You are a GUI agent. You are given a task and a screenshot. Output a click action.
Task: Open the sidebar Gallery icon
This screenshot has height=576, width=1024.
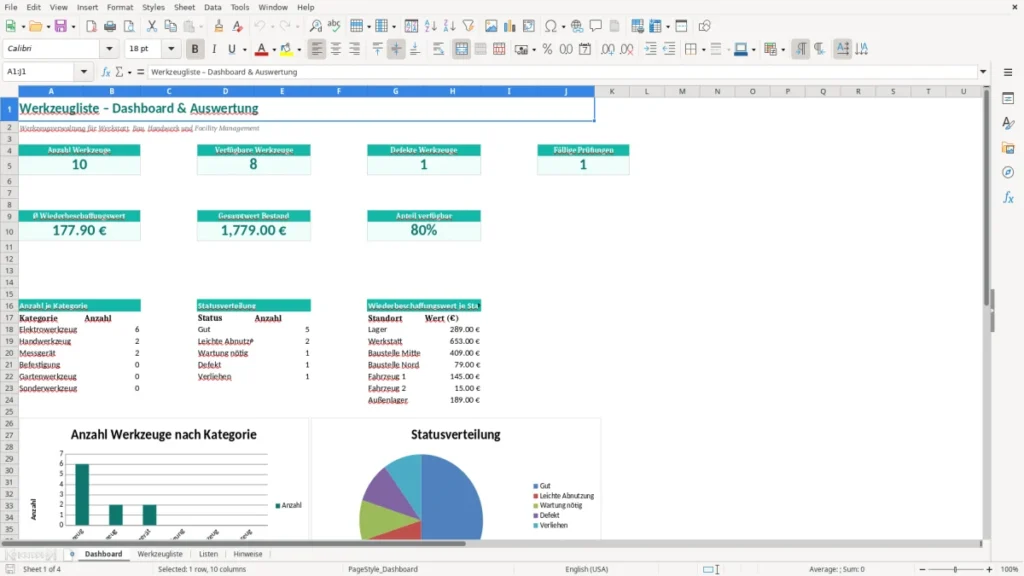tap(1008, 148)
